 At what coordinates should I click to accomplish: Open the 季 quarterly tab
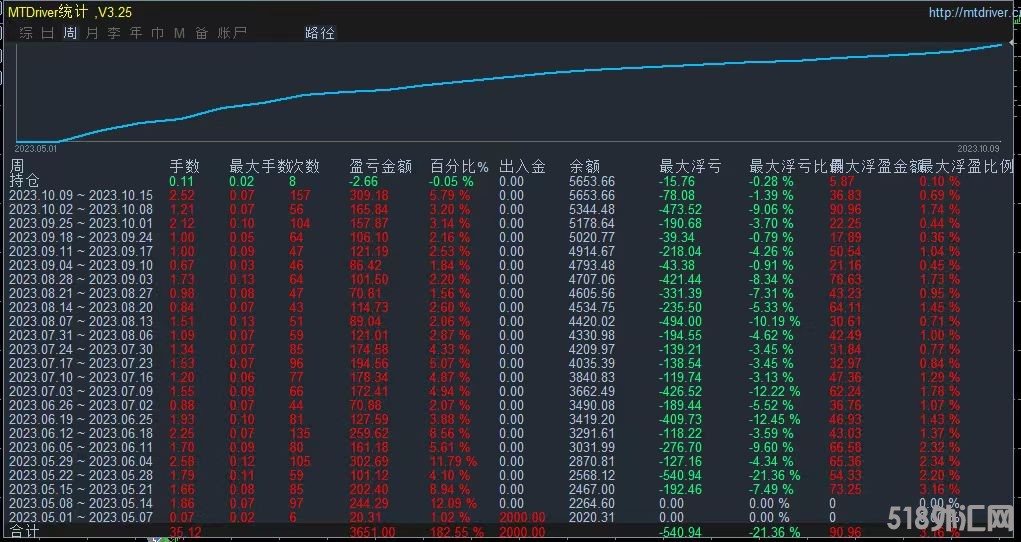point(114,33)
